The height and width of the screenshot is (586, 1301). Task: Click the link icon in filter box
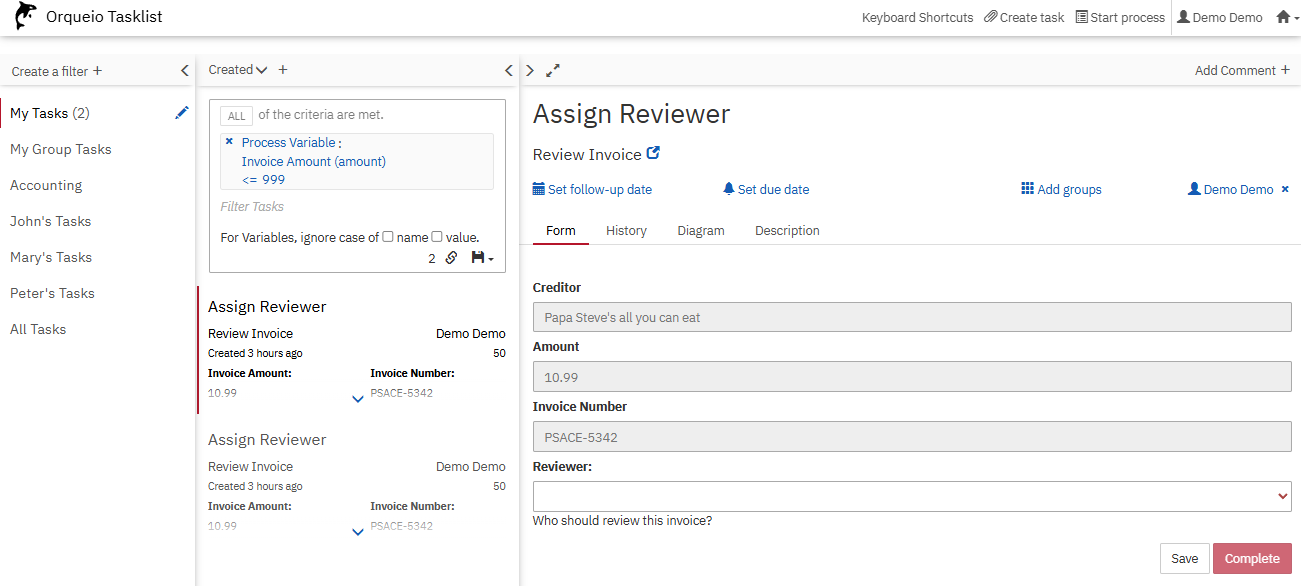click(x=451, y=258)
